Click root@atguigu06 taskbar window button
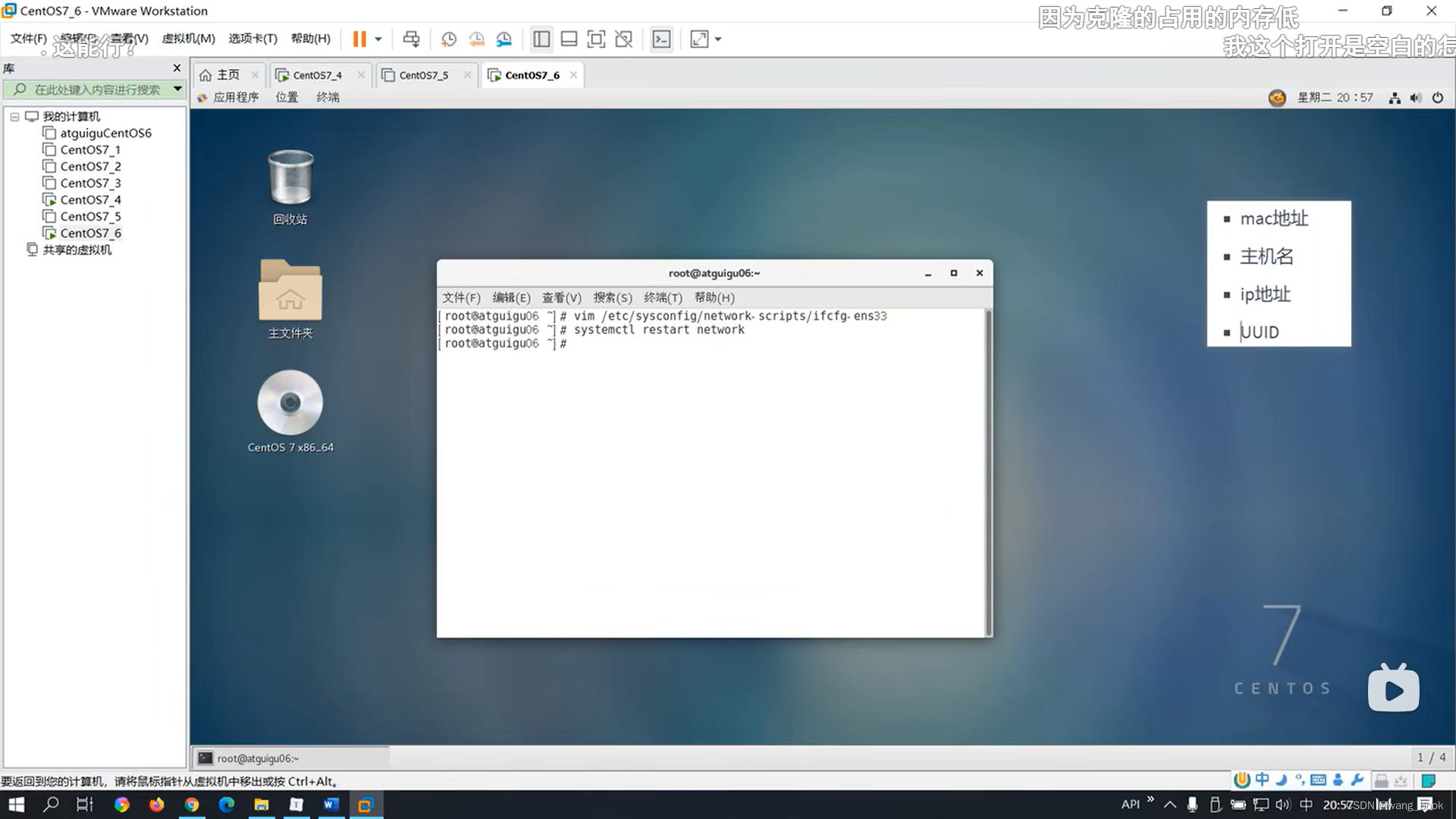Screen dimensions: 1456x819 click(x=258, y=758)
